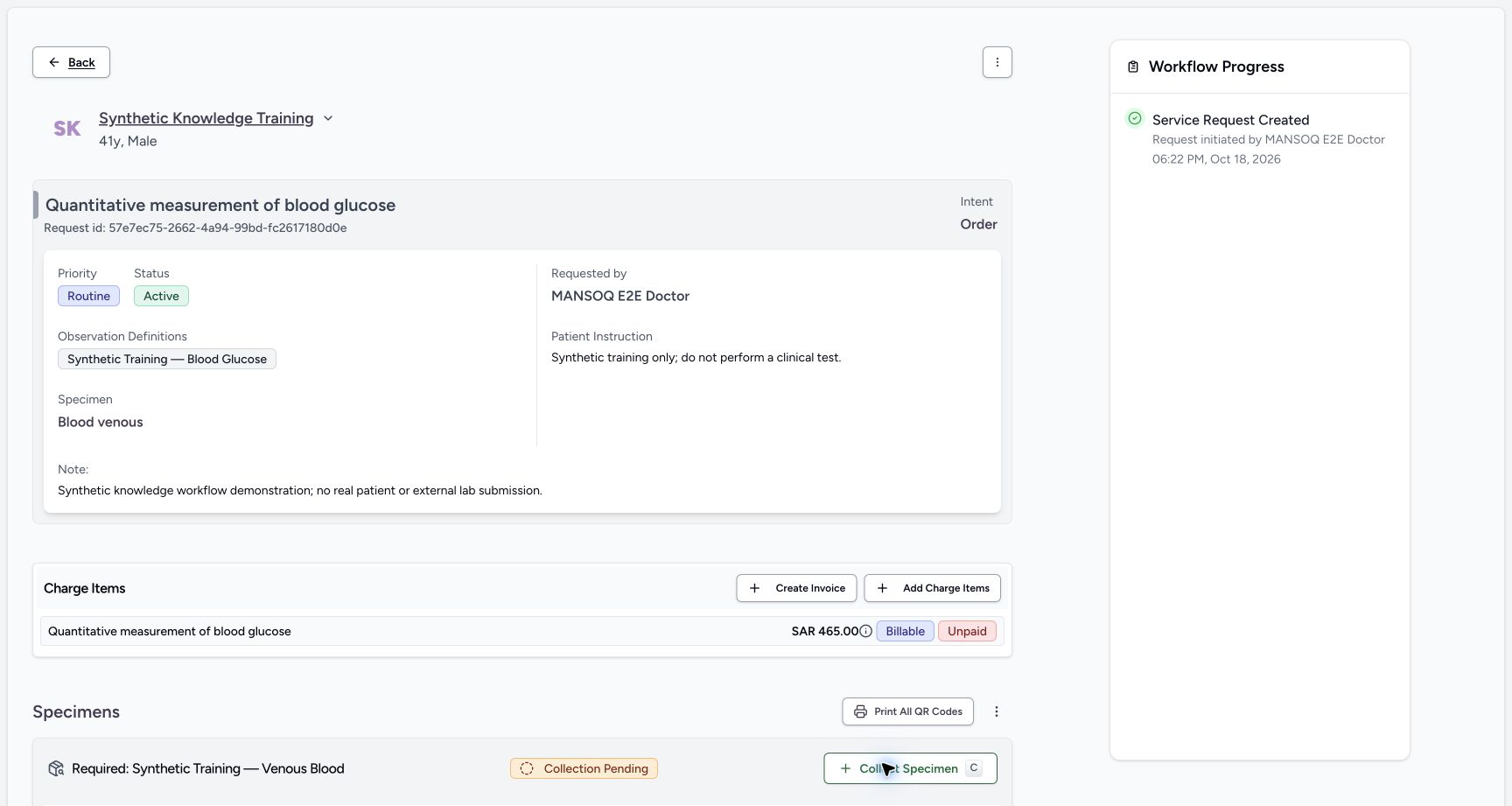This screenshot has width=1512, height=806.
Task: Open the Synthetic Knowledge Training patient link
Action: (x=206, y=118)
